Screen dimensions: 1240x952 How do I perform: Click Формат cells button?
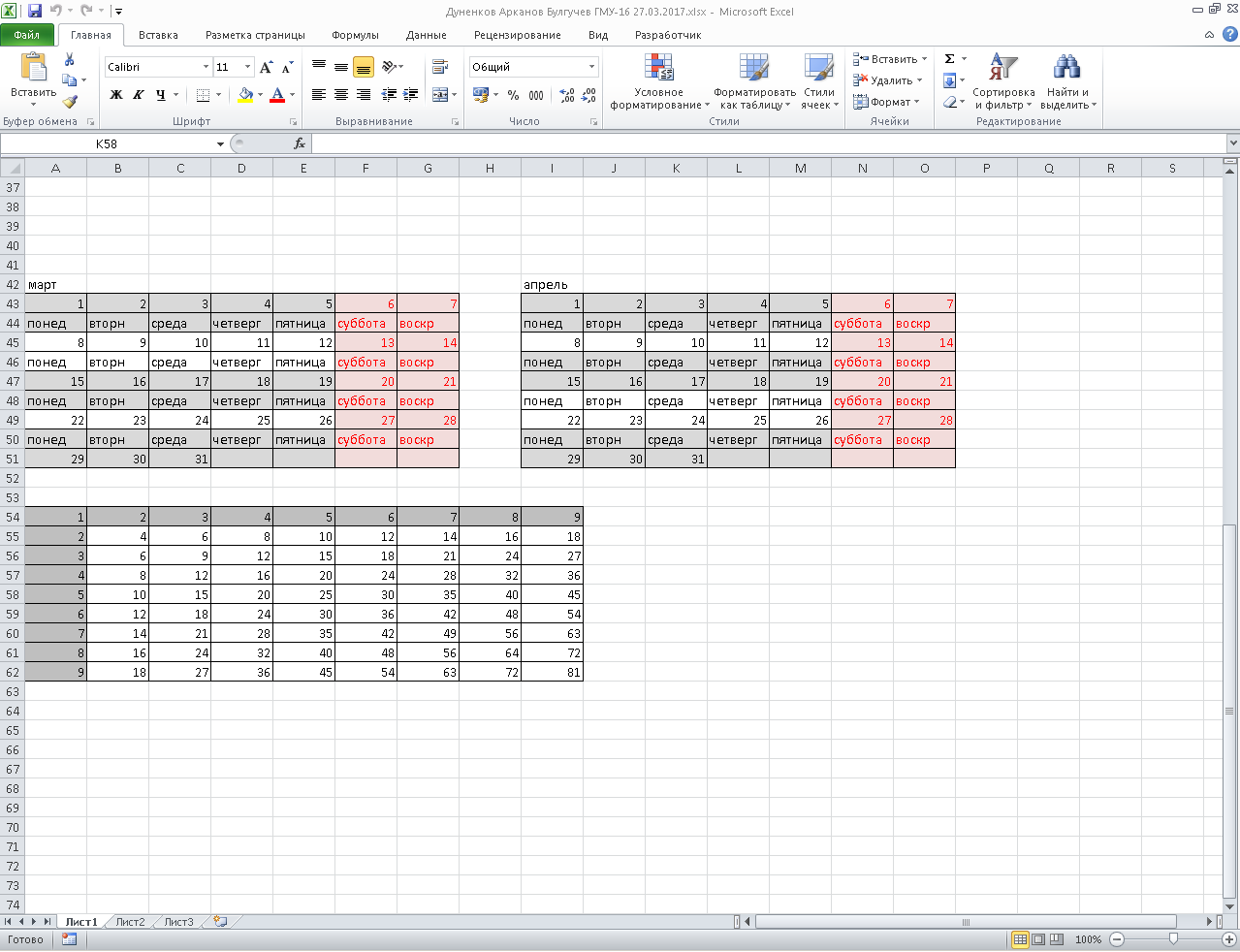[x=886, y=102]
